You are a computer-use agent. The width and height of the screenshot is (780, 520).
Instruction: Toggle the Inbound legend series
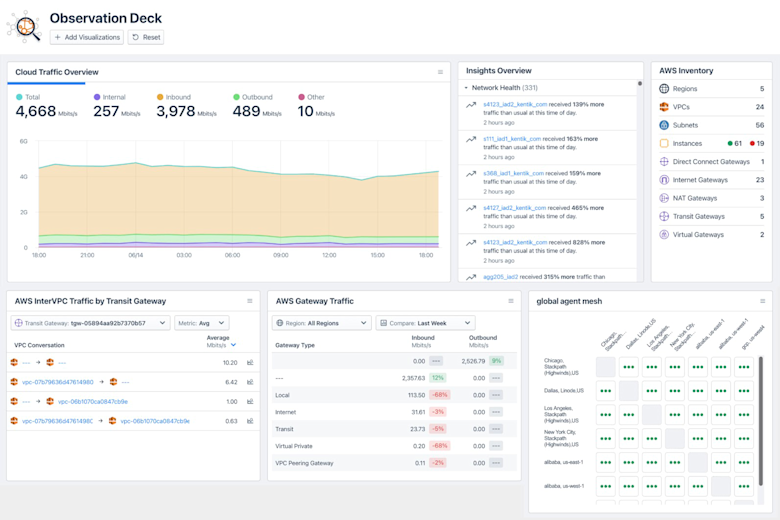174,97
